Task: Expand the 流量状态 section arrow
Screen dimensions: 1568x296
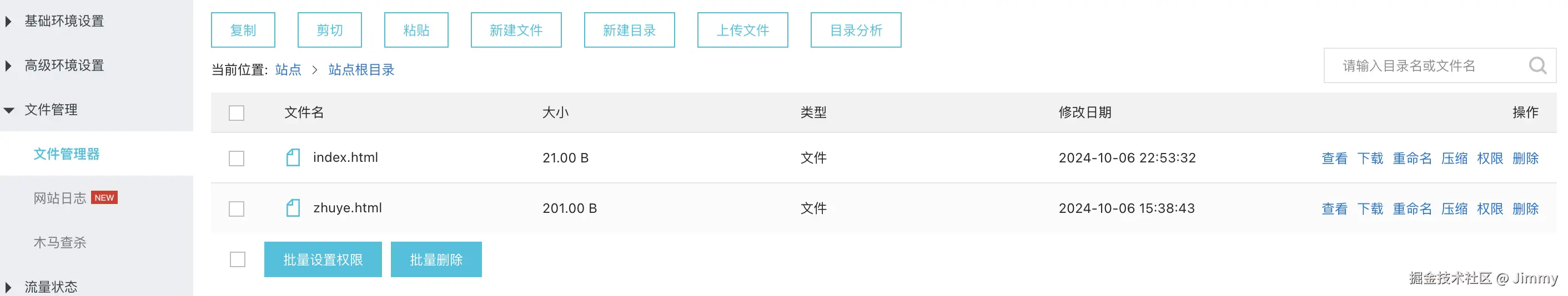Action: click(x=8, y=287)
